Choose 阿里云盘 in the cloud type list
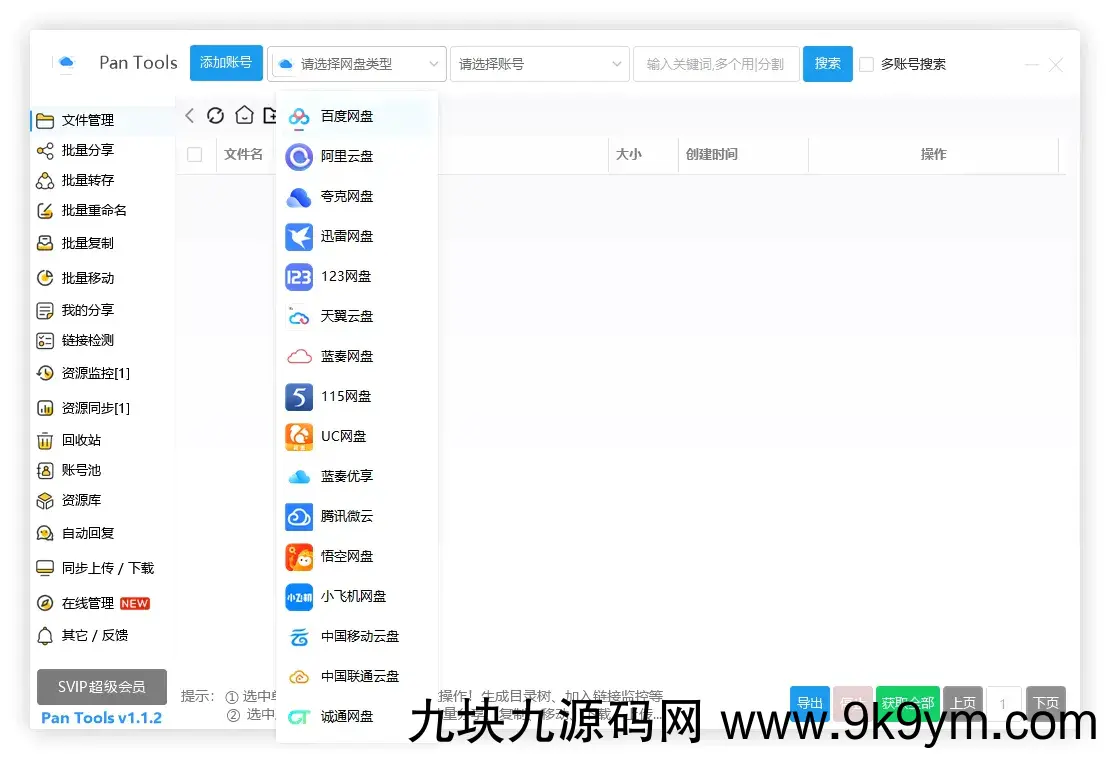 click(346, 157)
